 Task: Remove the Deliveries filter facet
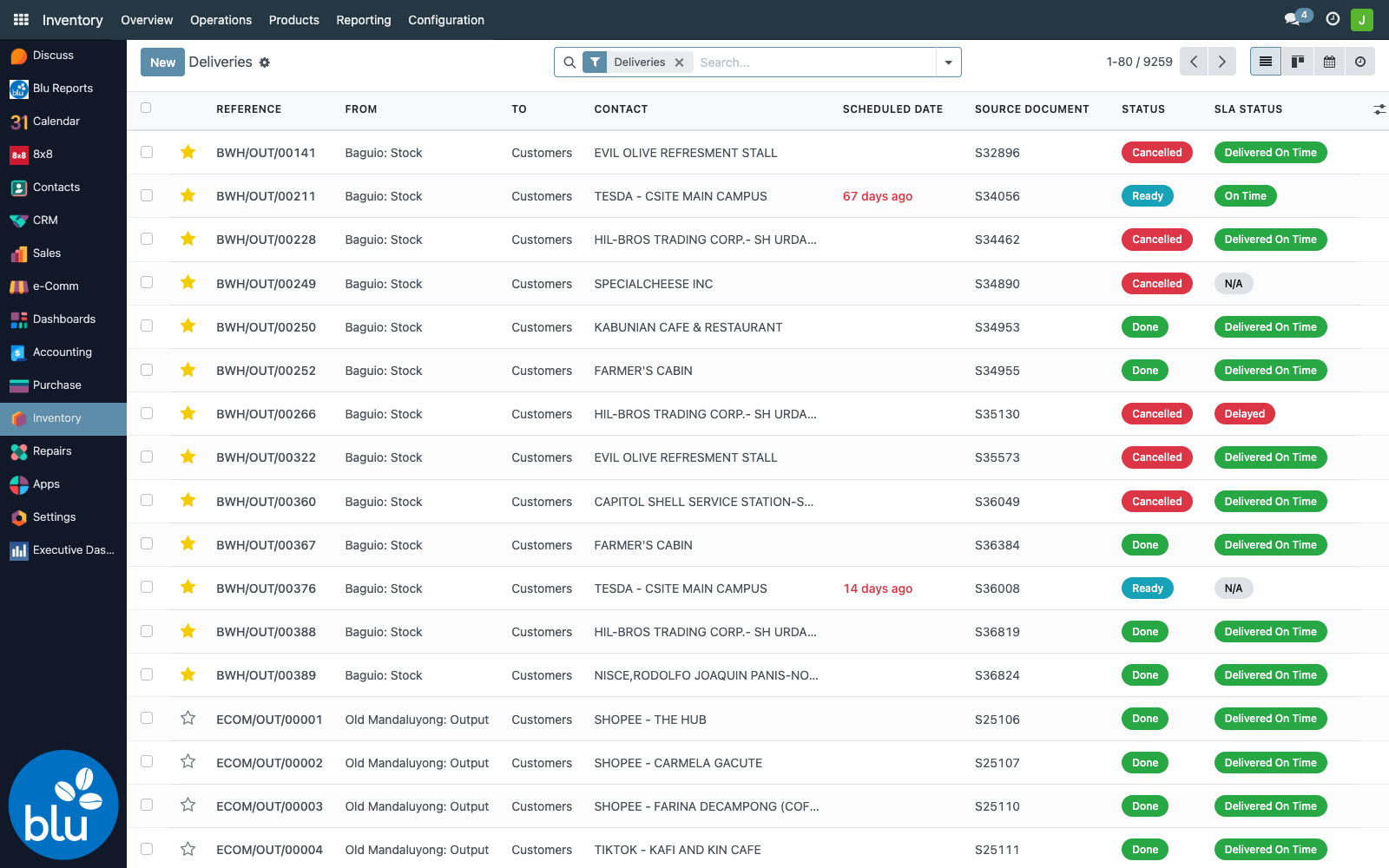click(x=680, y=62)
